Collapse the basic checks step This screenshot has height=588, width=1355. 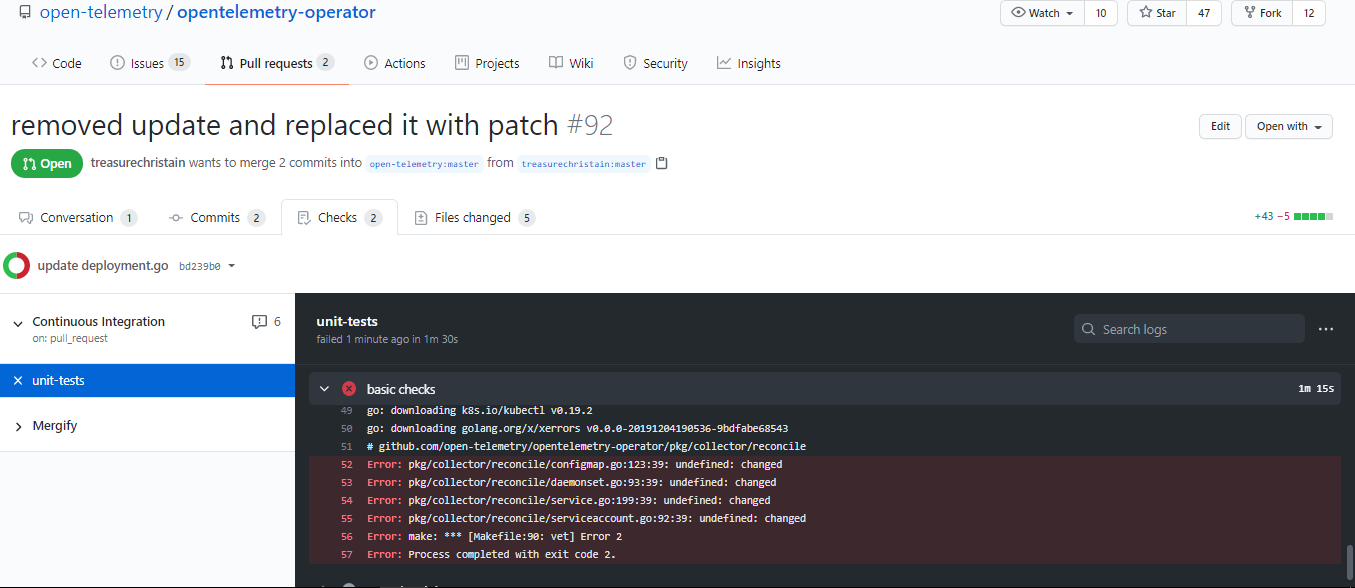tap(324, 389)
